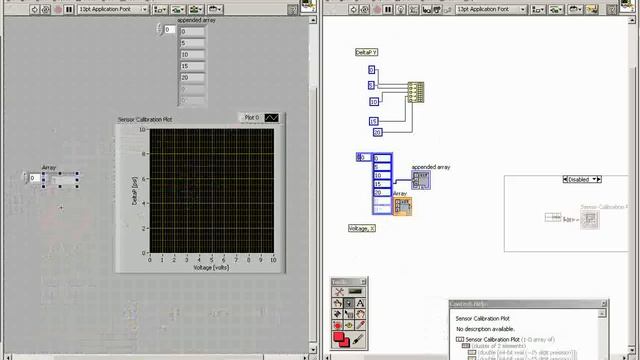Select Get Color eyedropper tool

(360, 325)
